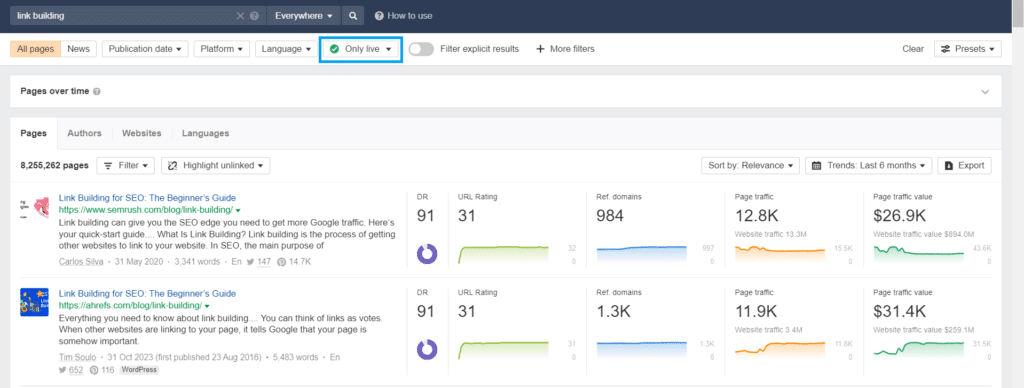Open the search field help question mark
1024x388 pixels.
(254, 16)
